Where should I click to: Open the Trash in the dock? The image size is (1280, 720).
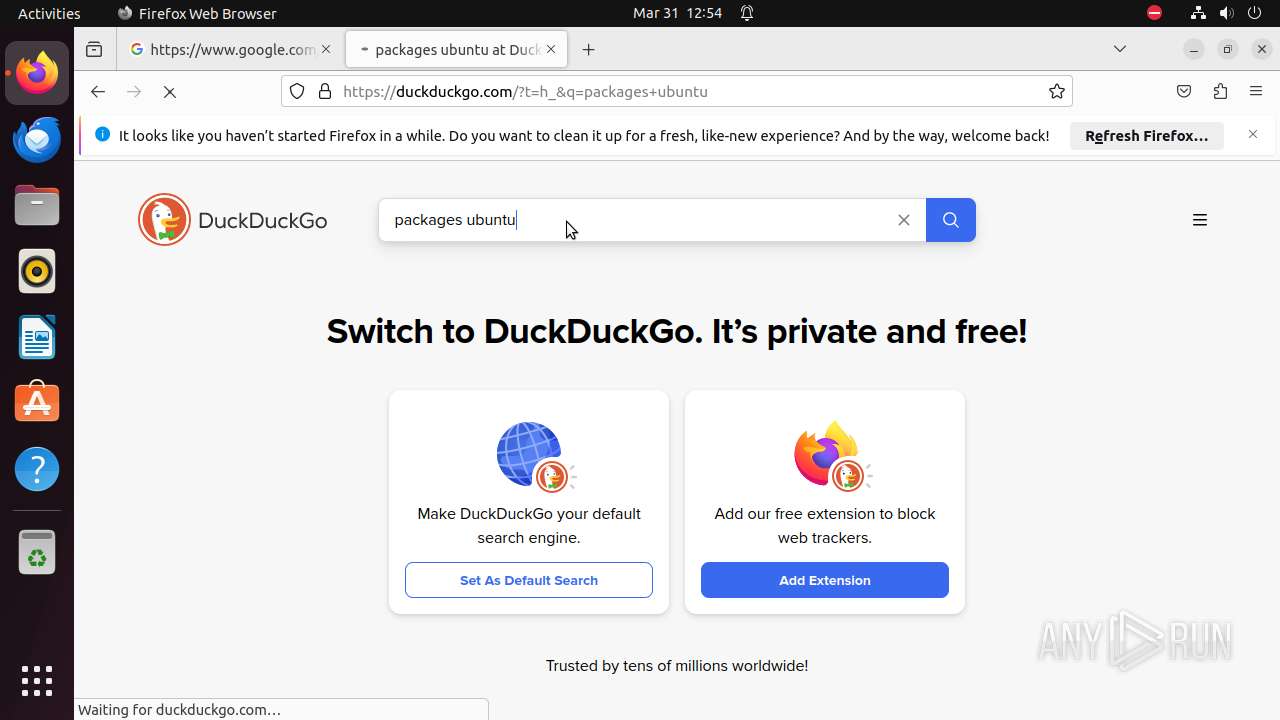click(37, 552)
